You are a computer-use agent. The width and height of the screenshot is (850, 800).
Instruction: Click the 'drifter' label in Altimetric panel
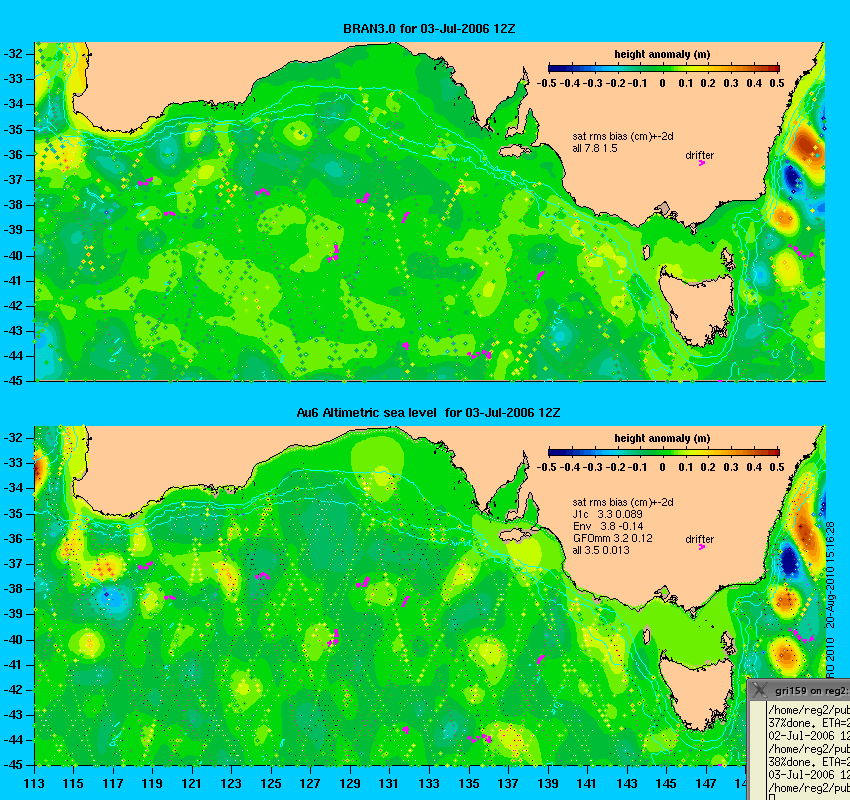[699, 539]
